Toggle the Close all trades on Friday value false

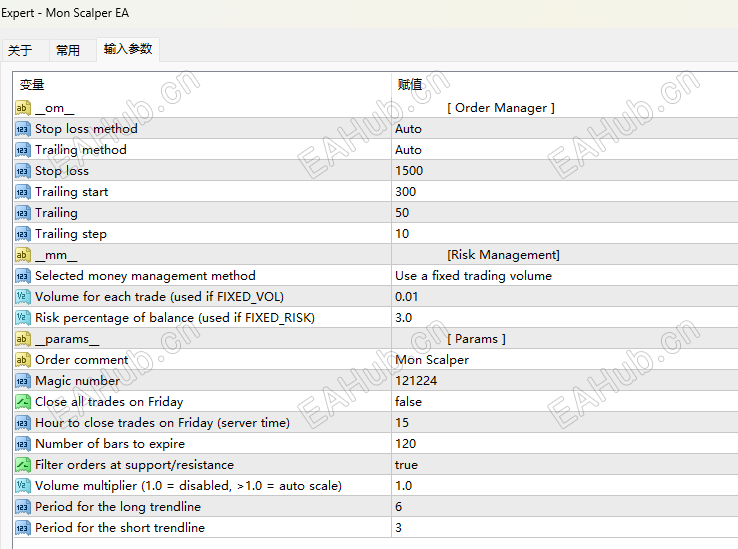pos(408,402)
